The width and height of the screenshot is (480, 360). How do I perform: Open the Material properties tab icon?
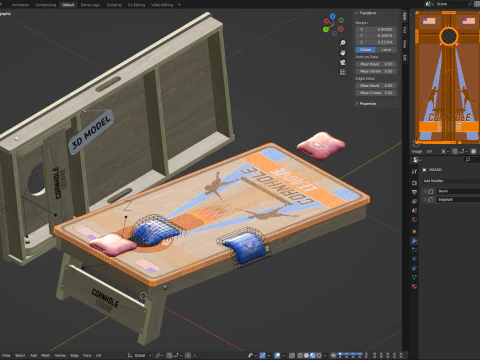point(414,286)
